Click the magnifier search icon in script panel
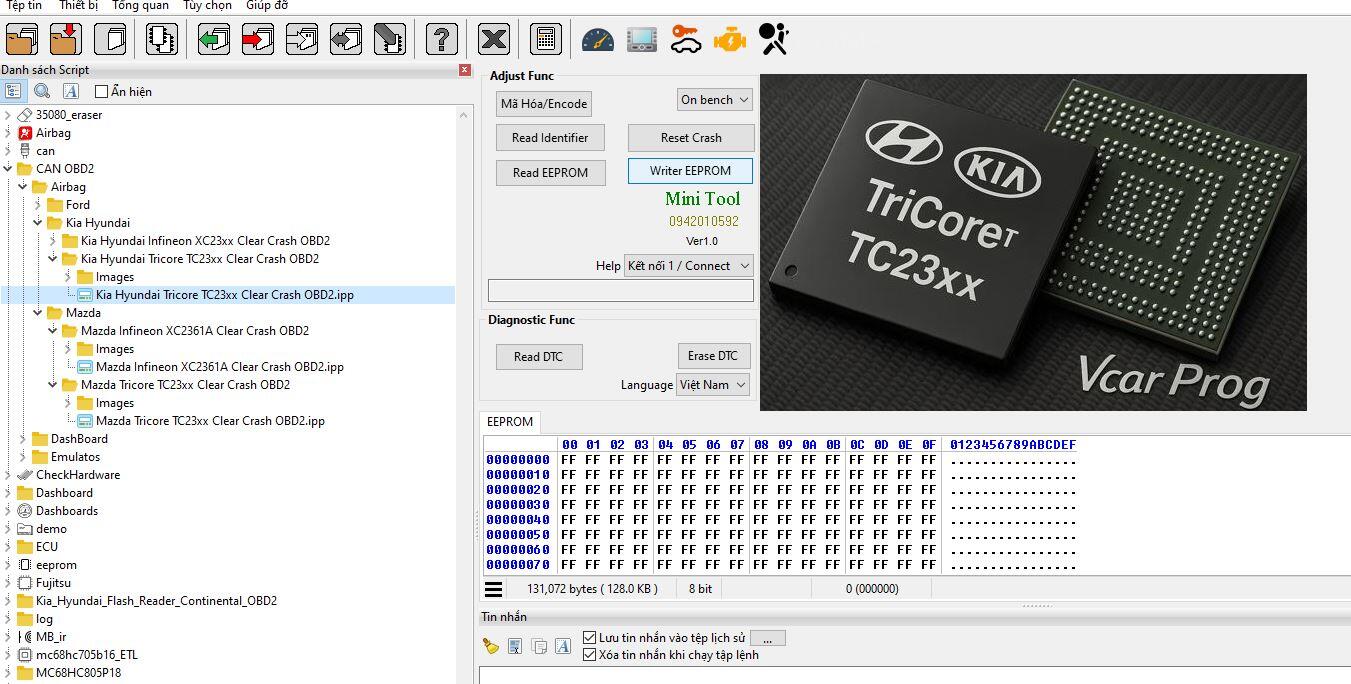 (42, 91)
